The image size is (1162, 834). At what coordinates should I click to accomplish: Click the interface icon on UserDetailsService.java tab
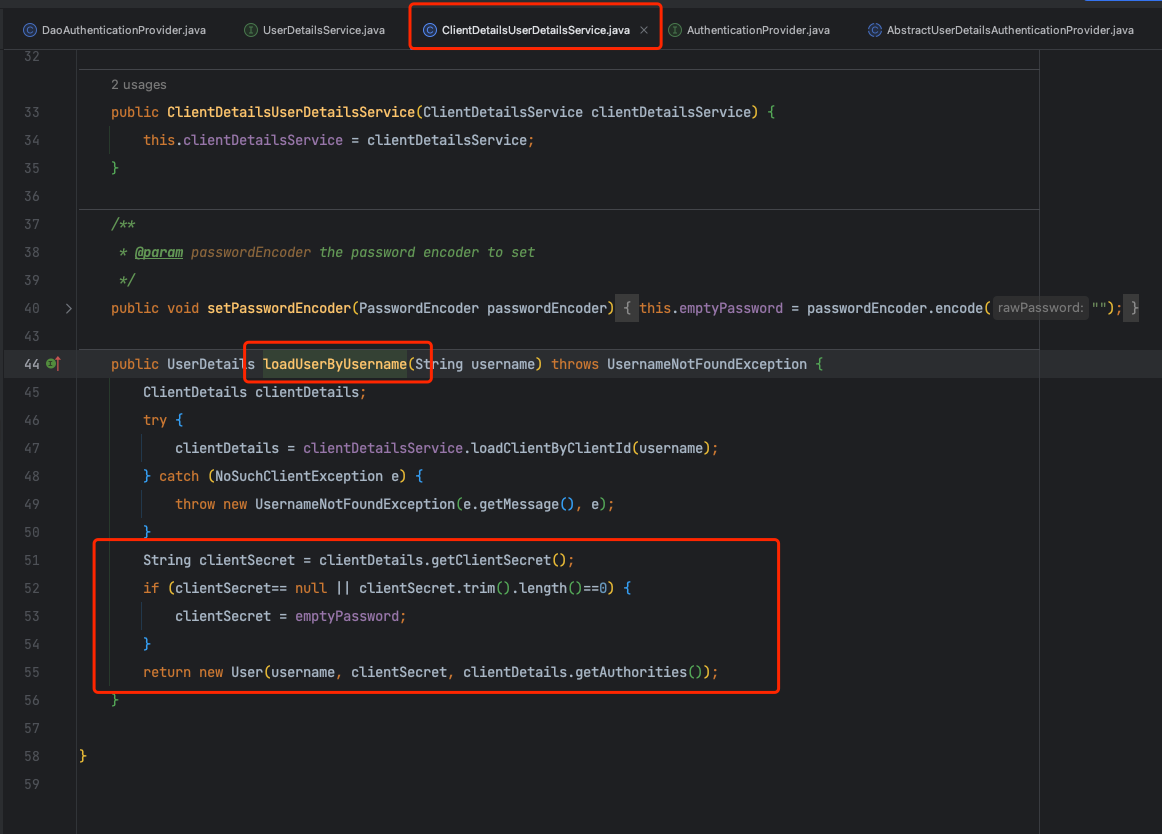pos(251,30)
